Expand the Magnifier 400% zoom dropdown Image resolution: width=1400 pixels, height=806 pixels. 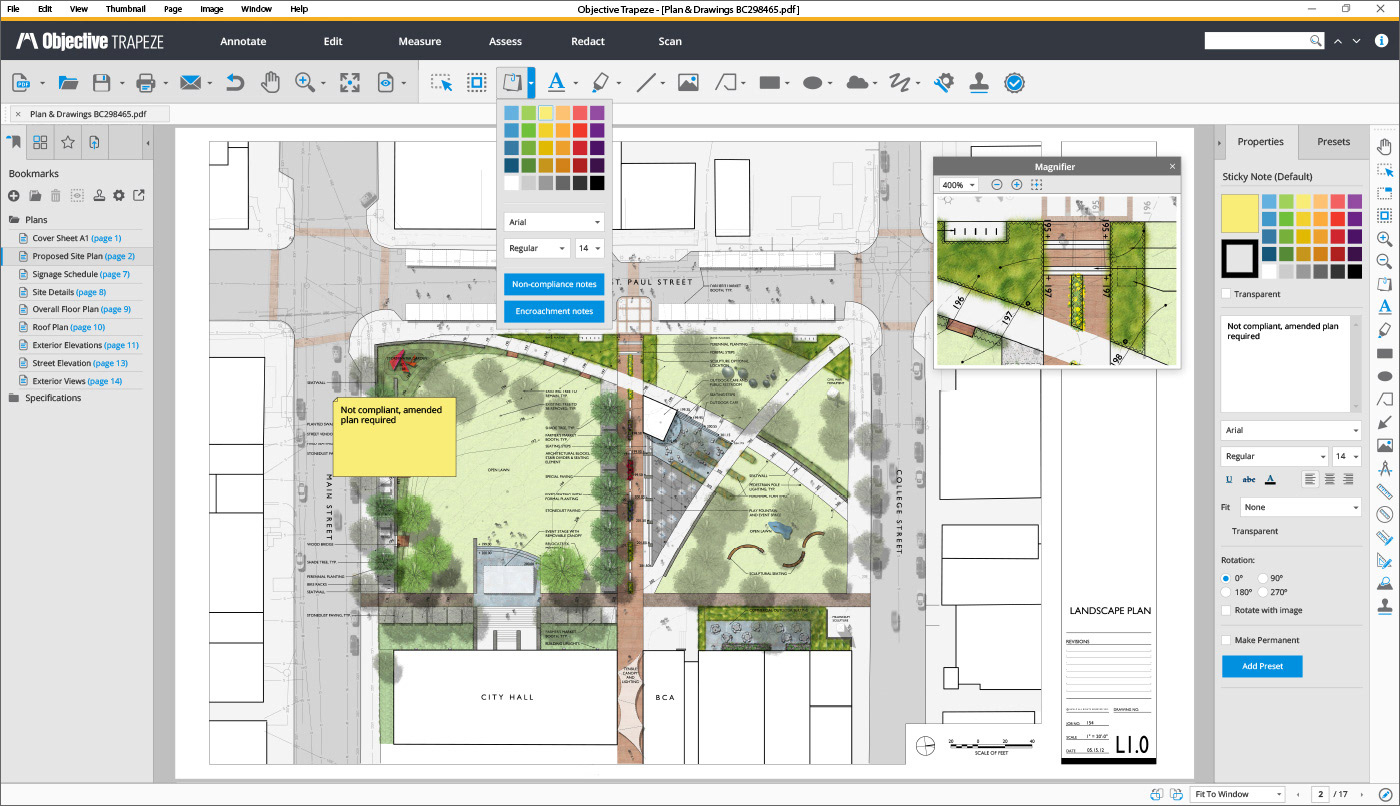tap(958, 185)
